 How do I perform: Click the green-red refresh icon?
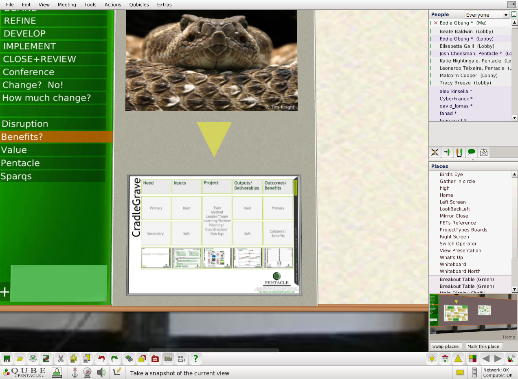point(46,359)
